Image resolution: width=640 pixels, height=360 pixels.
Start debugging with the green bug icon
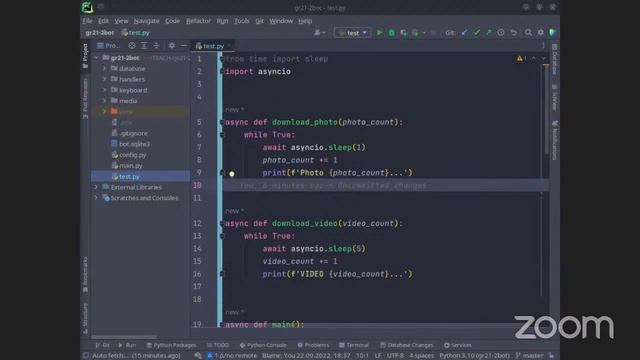tap(391, 33)
